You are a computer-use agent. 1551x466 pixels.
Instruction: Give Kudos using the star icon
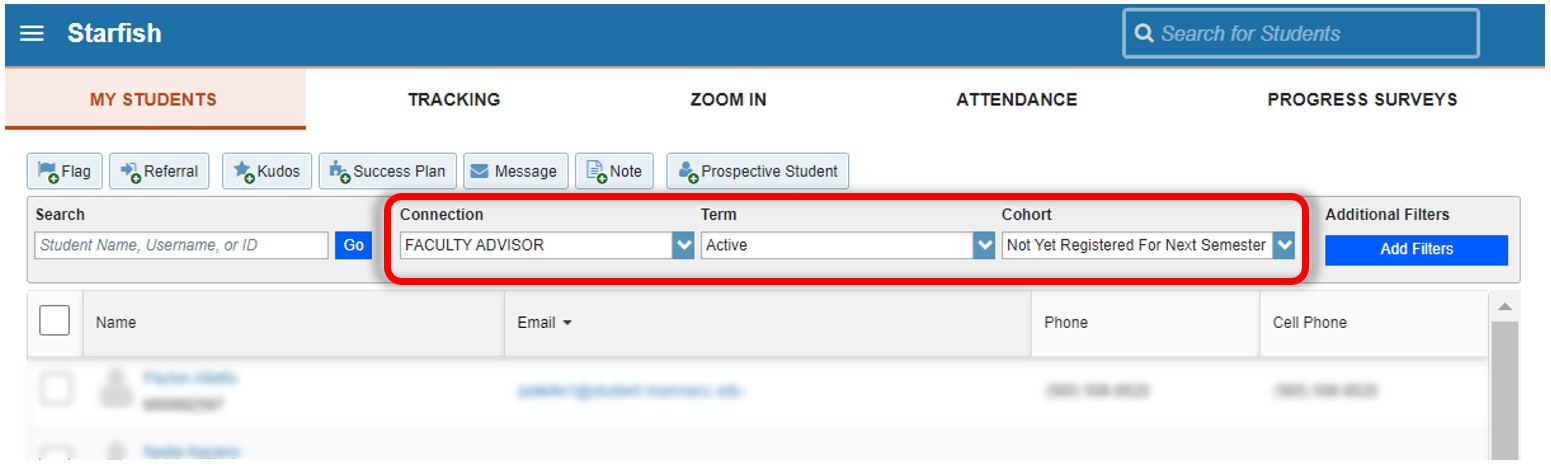point(244,171)
